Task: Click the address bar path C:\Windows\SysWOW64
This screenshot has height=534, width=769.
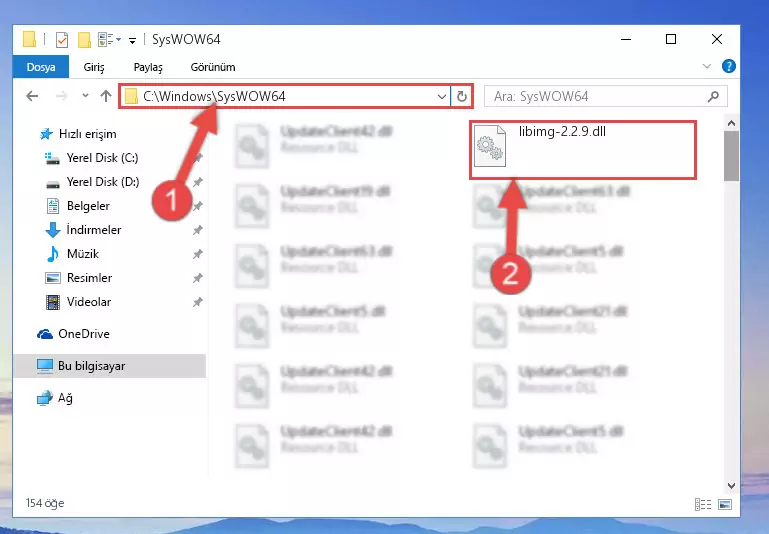Action: (x=214, y=96)
